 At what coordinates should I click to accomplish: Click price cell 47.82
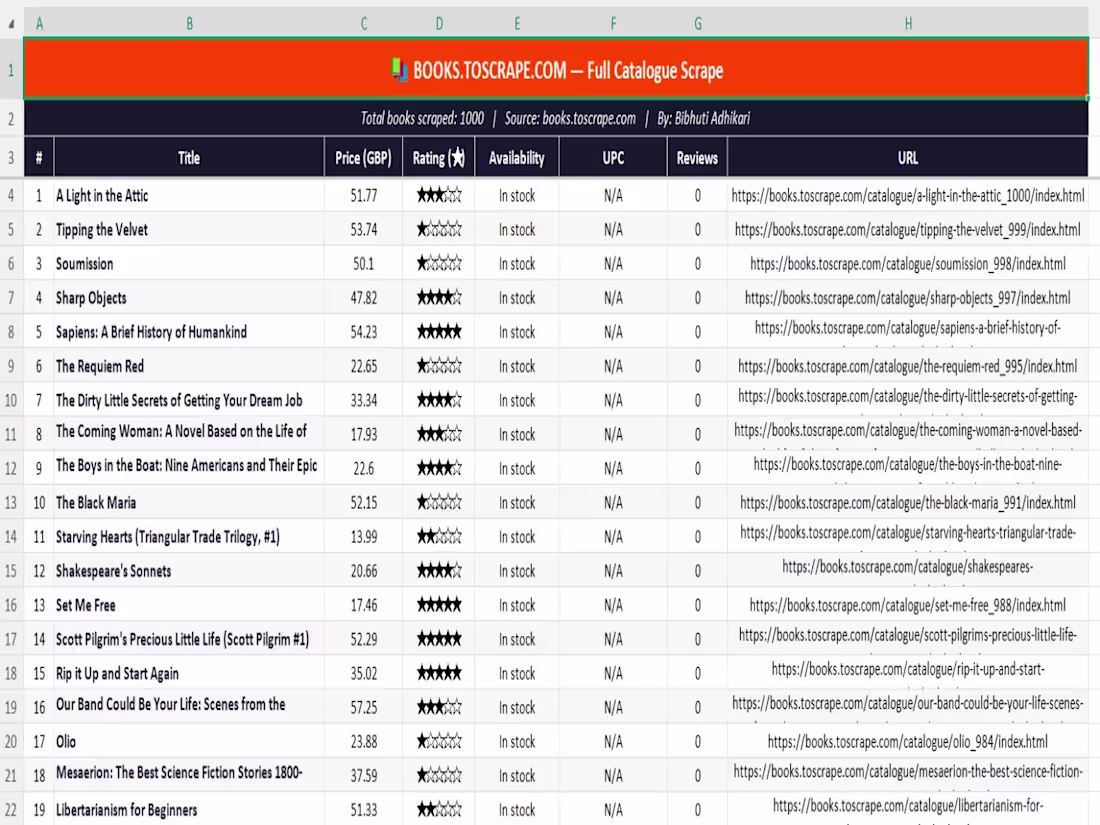coord(363,298)
